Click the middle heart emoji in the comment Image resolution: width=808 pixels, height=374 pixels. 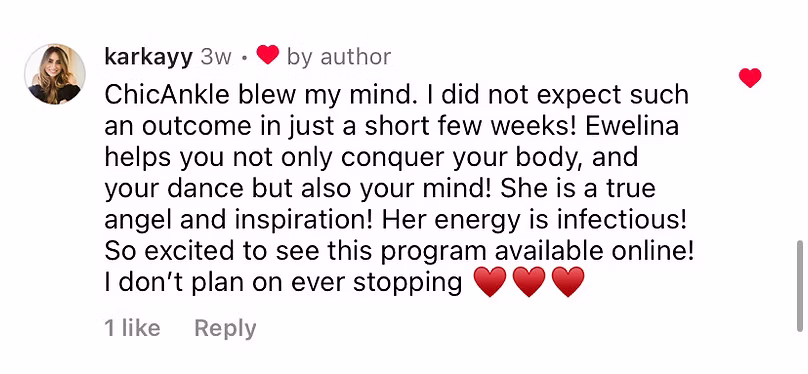click(529, 282)
